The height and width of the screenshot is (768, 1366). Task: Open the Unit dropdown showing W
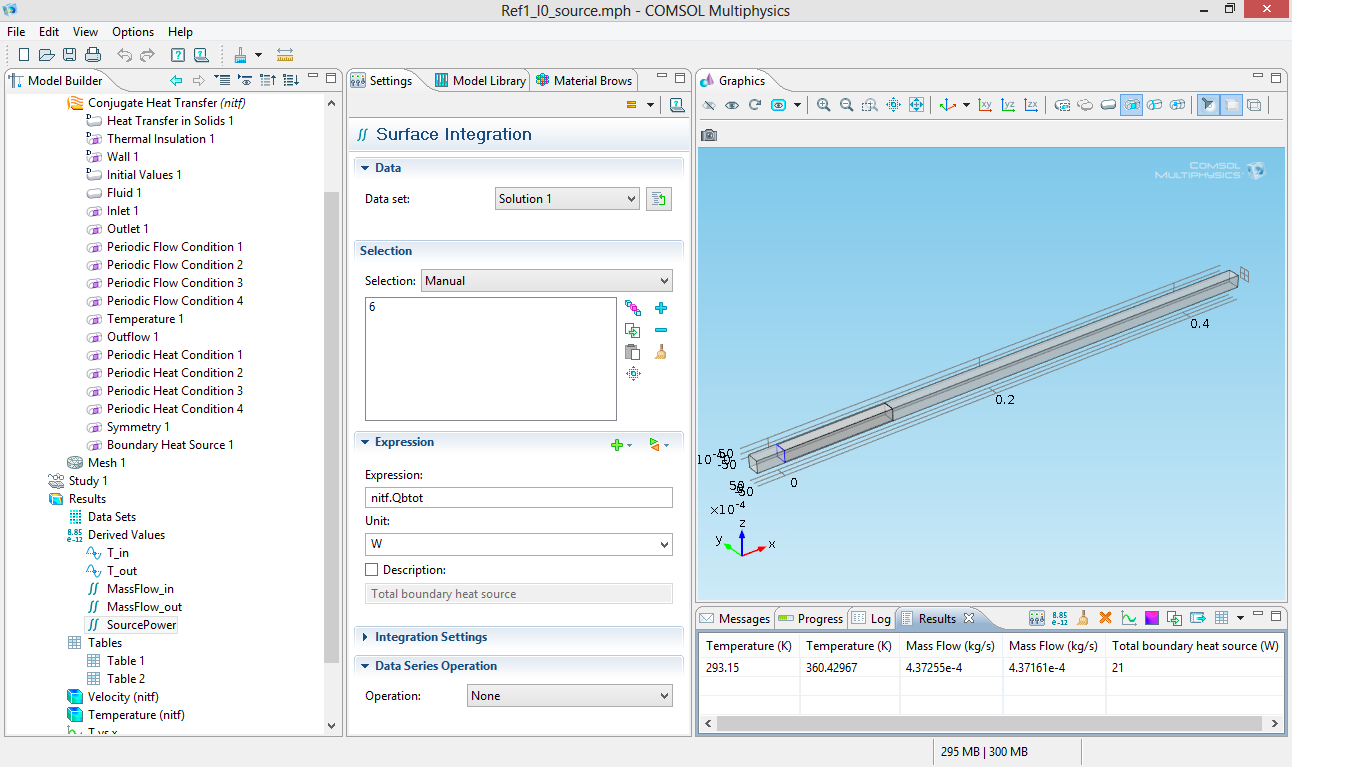pos(518,545)
